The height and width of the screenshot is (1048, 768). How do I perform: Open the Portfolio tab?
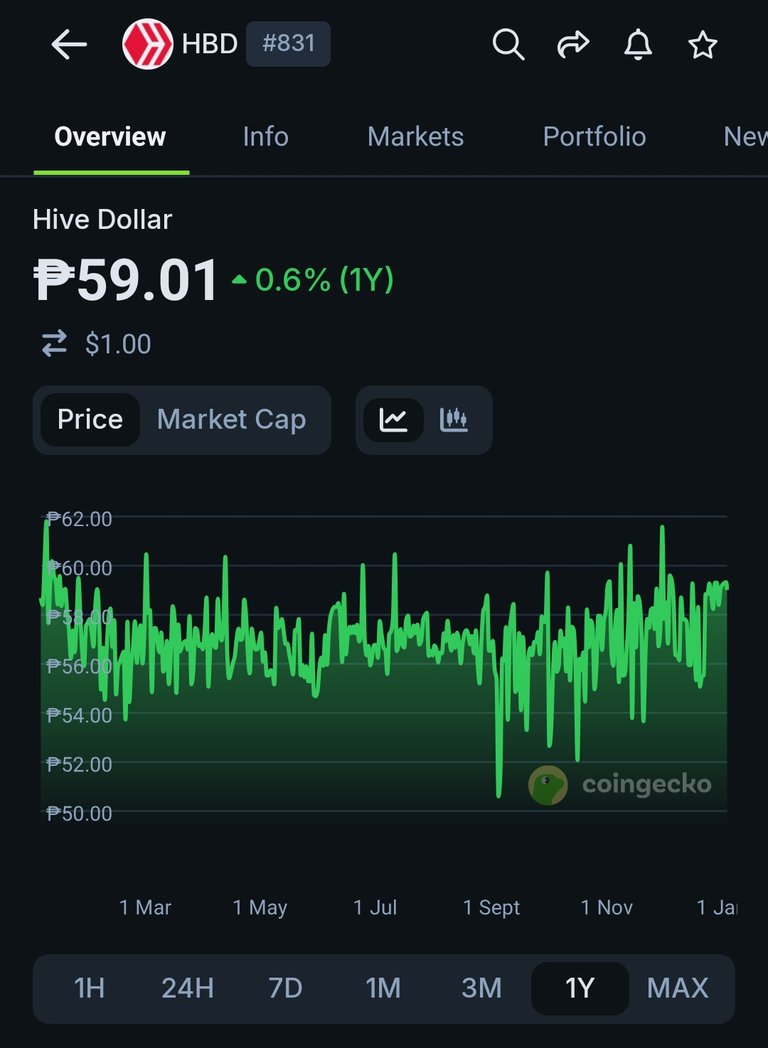click(594, 137)
